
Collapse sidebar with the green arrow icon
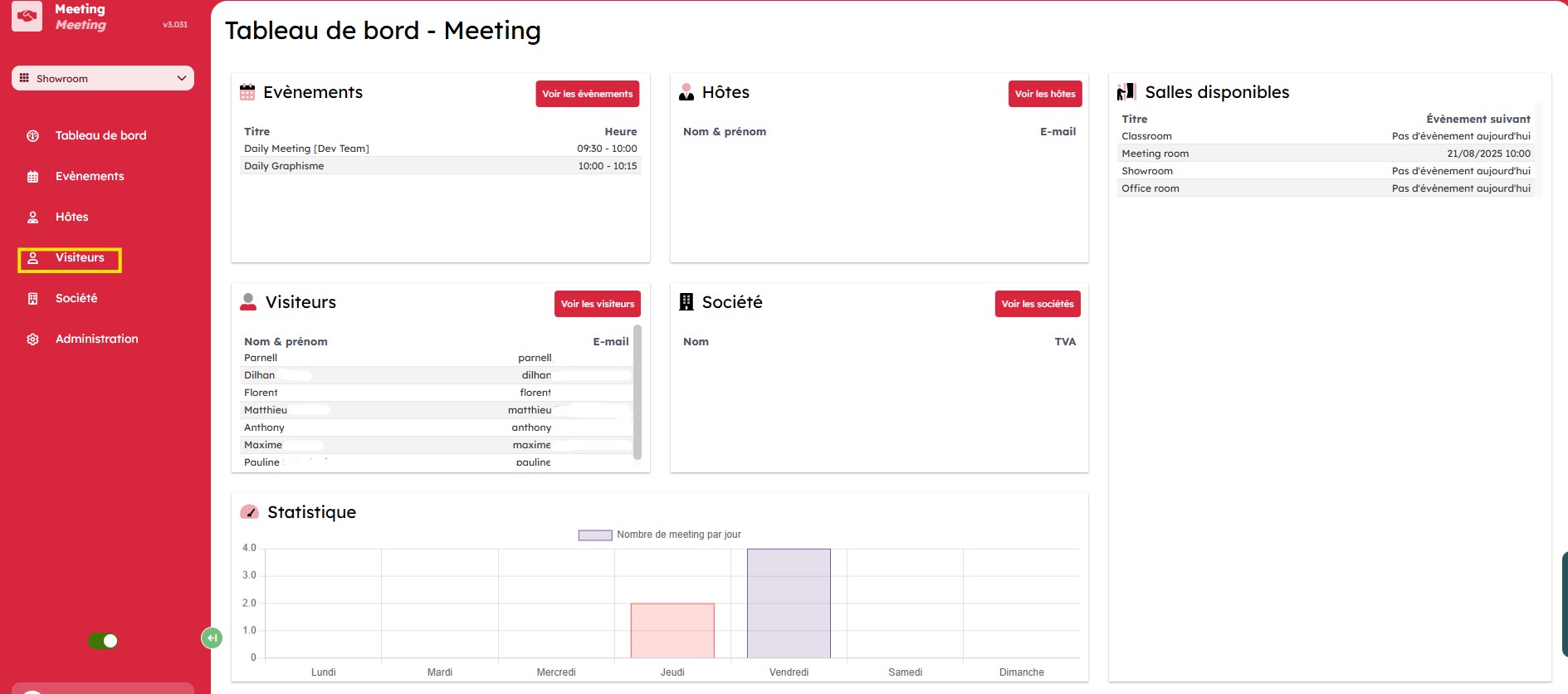click(x=212, y=638)
